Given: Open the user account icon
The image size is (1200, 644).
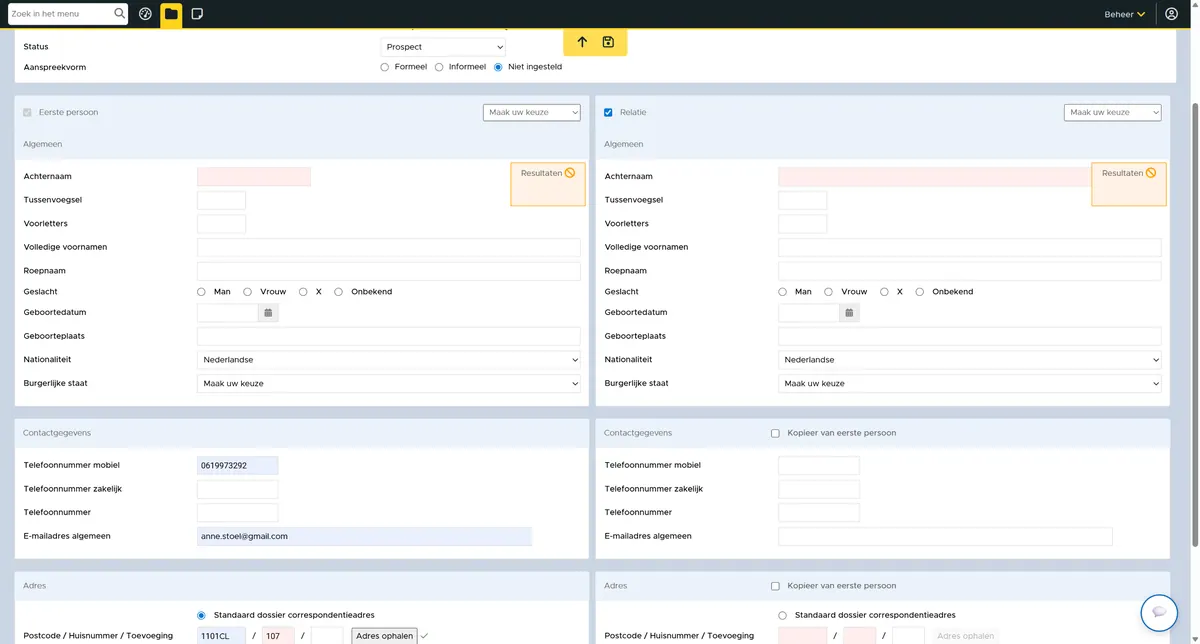Looking at the screenshot, I should [1171, 14].
